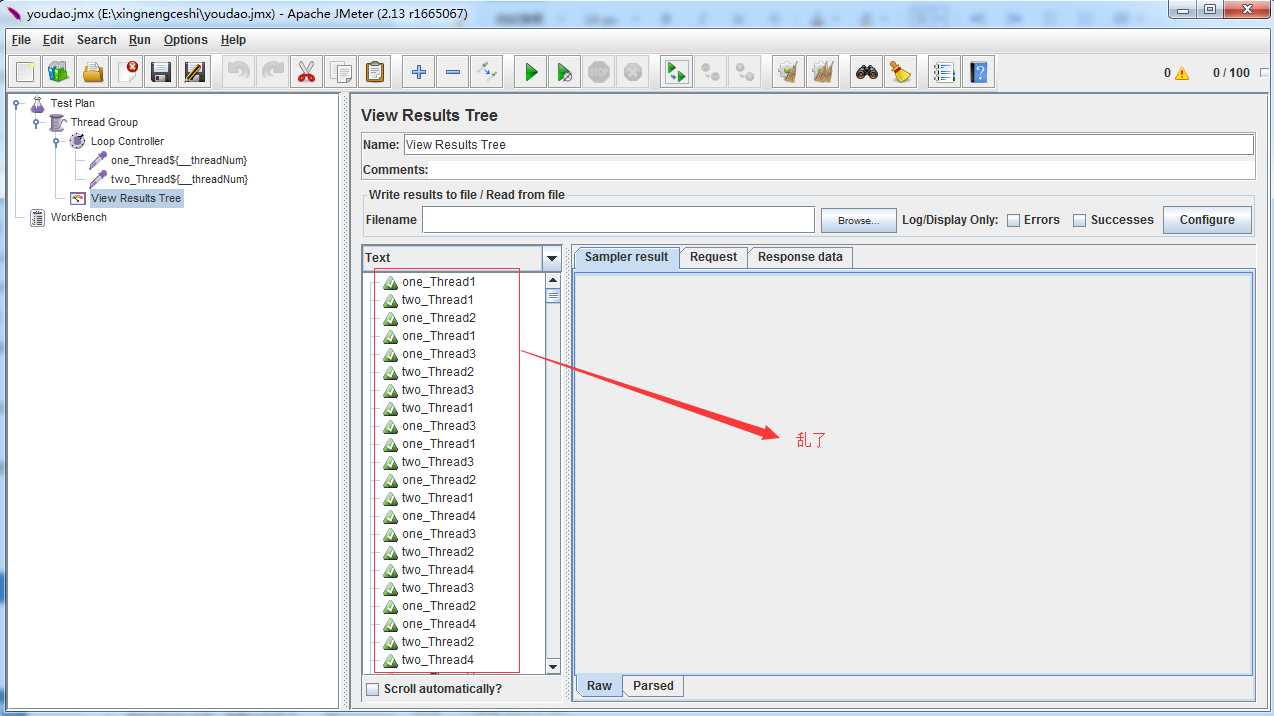Create a new test plan with New icon
Screen dimensions: 1274x716
point(25,72)
